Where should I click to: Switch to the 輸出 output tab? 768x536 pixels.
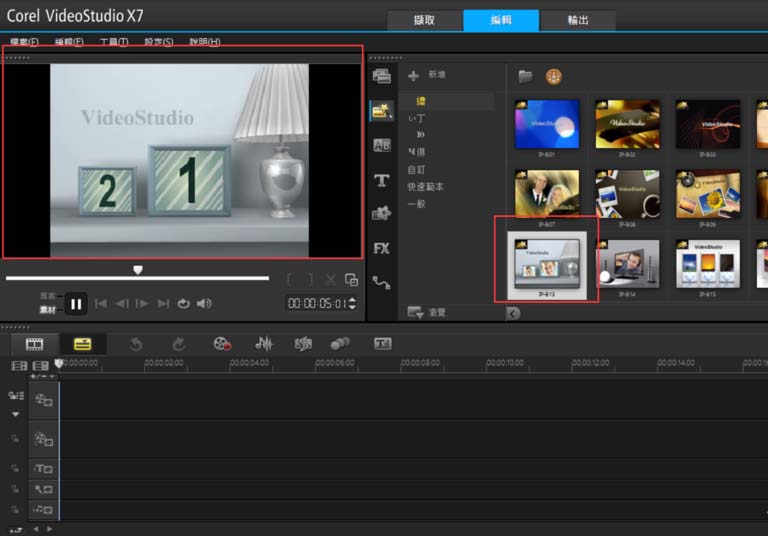[x=578, y=20]
